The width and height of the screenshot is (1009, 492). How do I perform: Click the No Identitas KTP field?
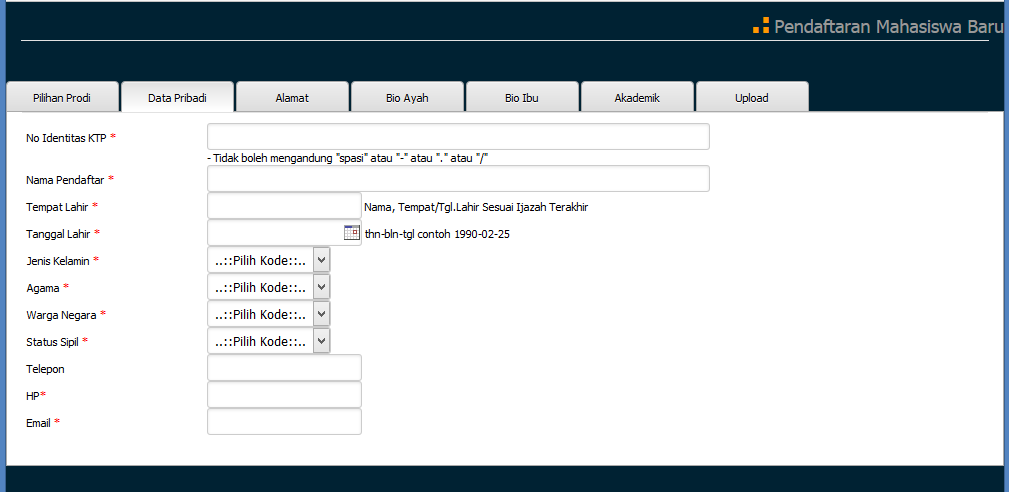point(458,137)
